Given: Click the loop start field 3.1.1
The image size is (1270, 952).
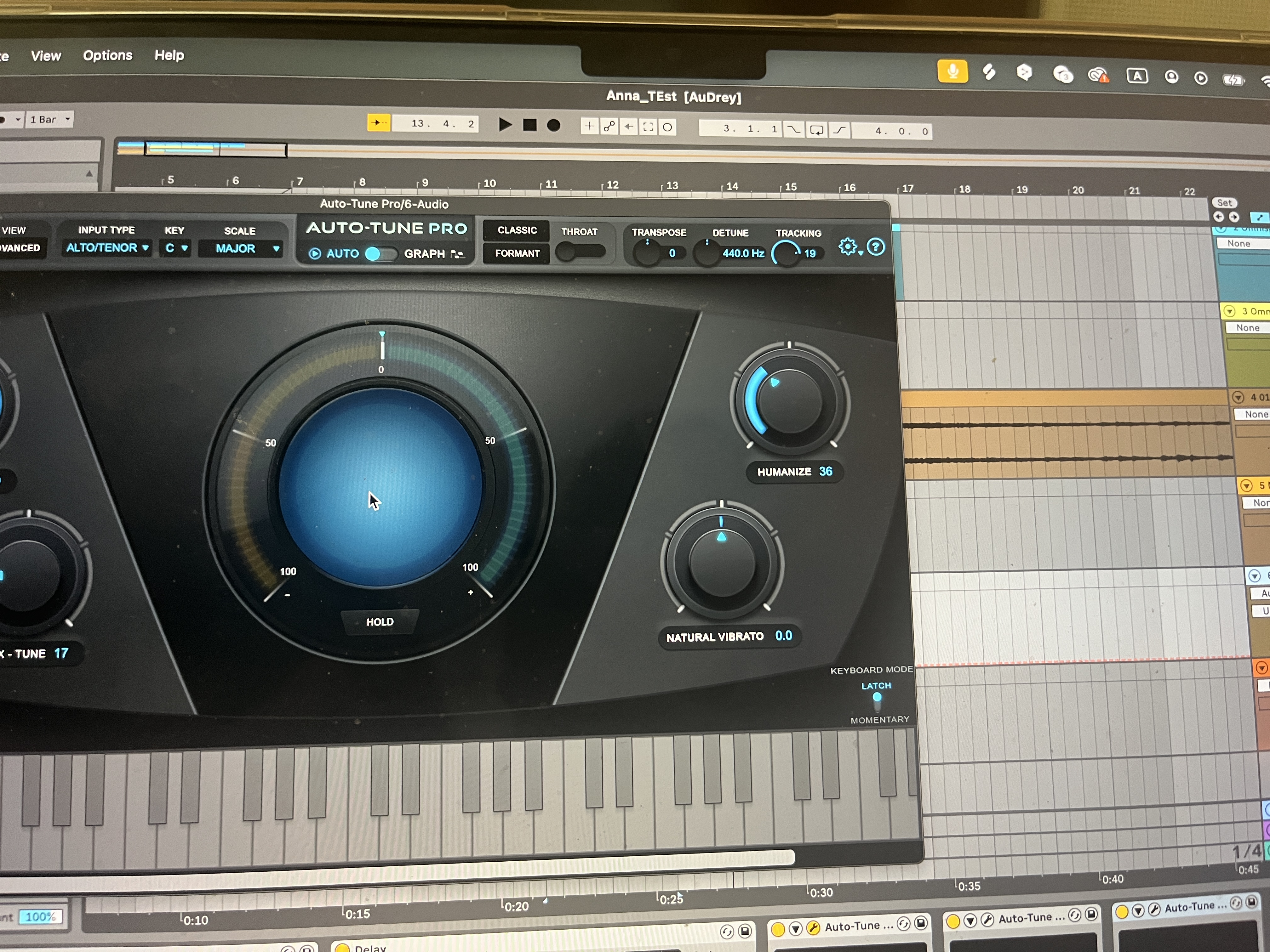Looking at the screenshot, I should 741,128.
